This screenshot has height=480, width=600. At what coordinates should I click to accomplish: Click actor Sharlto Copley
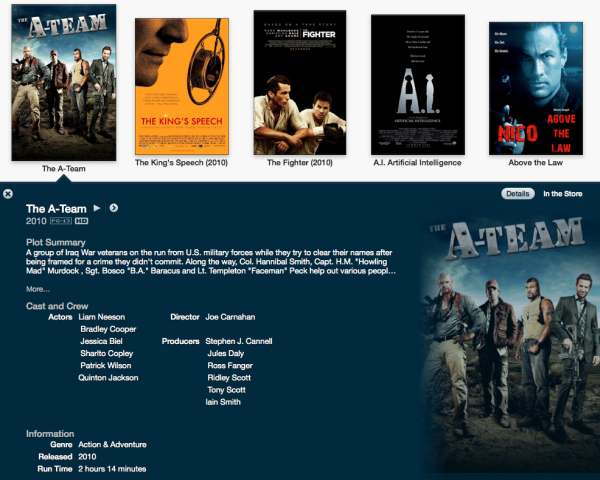[x=107, y=353]
